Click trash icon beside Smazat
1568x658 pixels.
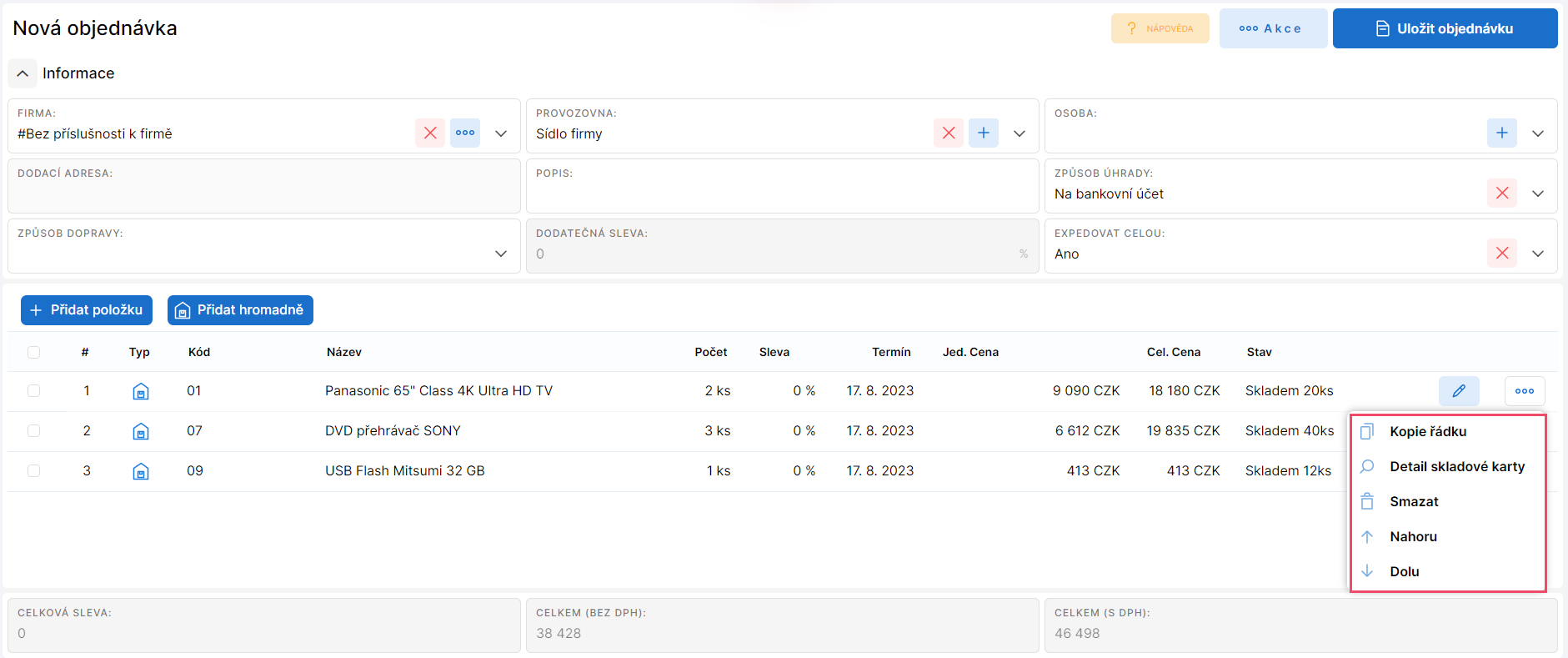pyautogui.click(x=1367, y=501)
